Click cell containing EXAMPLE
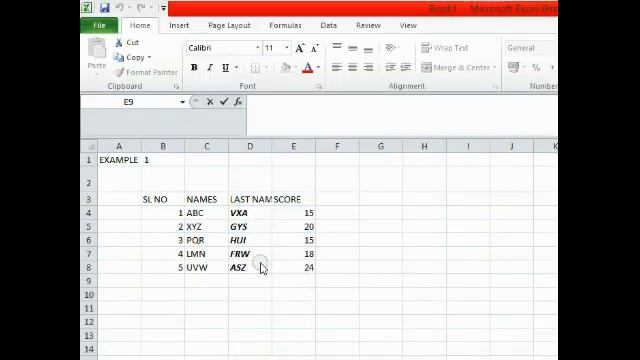 119,160
